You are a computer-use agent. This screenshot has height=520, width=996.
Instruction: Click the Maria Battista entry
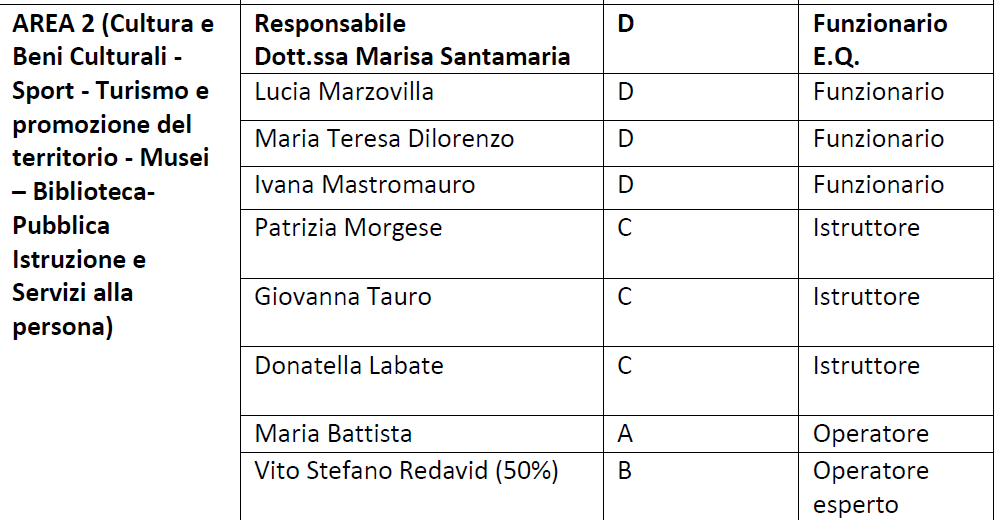click(x=334, y=433)
